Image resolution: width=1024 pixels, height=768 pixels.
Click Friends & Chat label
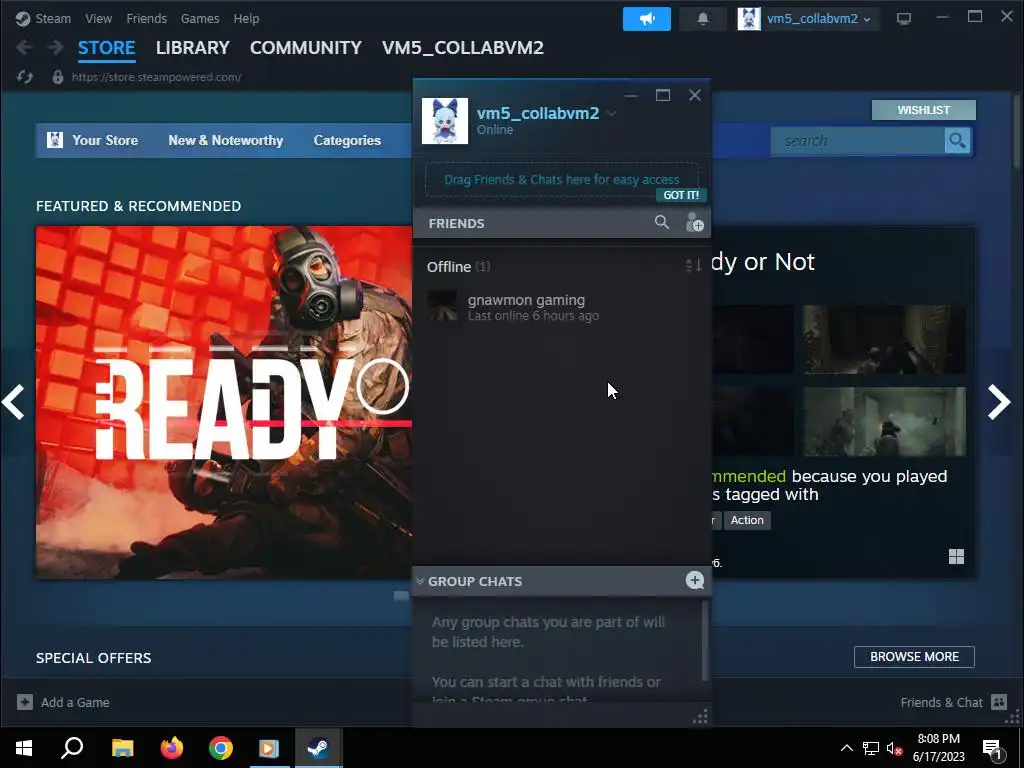[x=941, y=702]
